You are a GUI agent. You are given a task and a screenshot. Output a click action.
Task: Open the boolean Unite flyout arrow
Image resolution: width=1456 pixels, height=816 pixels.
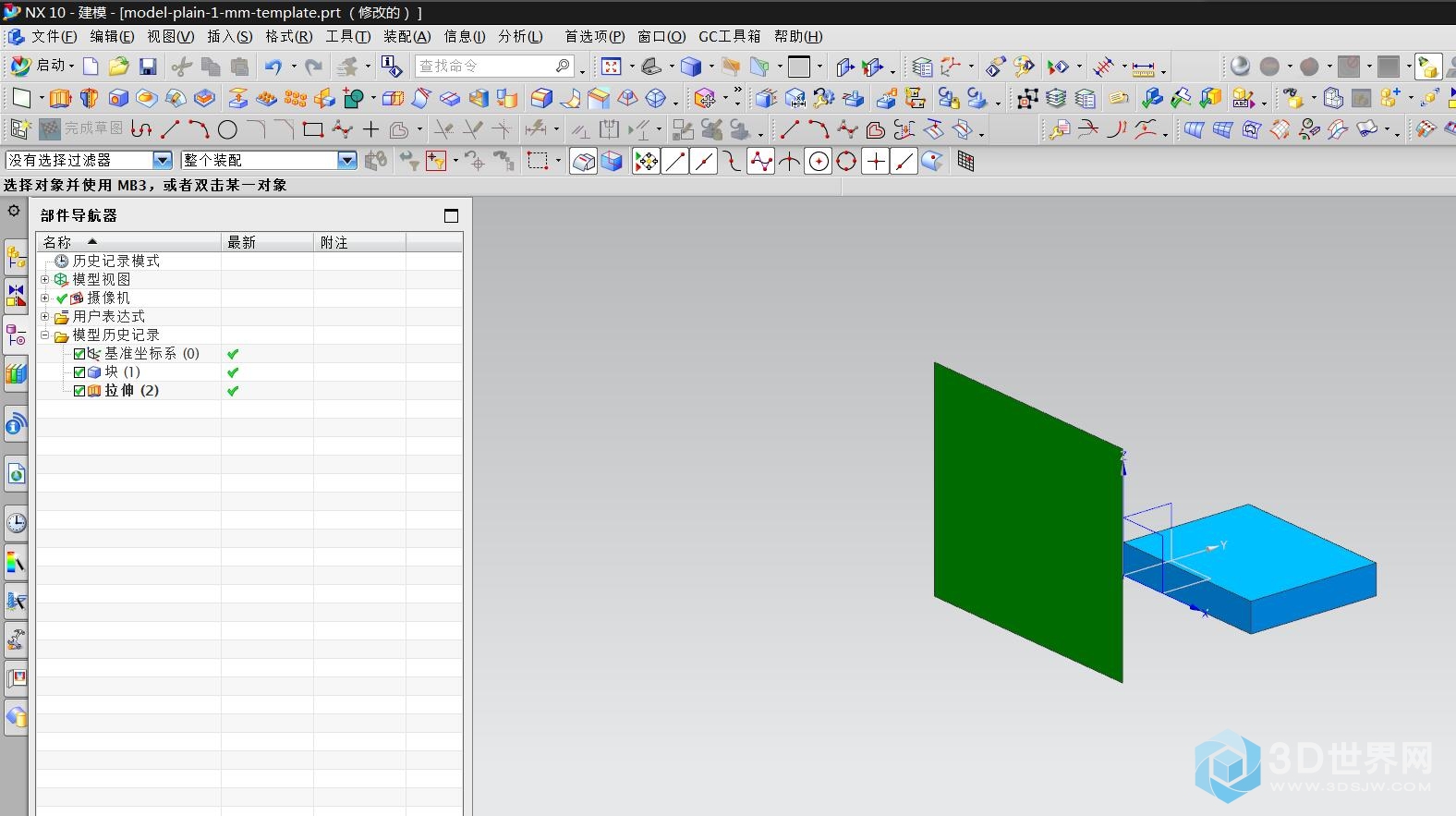point(372,98)
